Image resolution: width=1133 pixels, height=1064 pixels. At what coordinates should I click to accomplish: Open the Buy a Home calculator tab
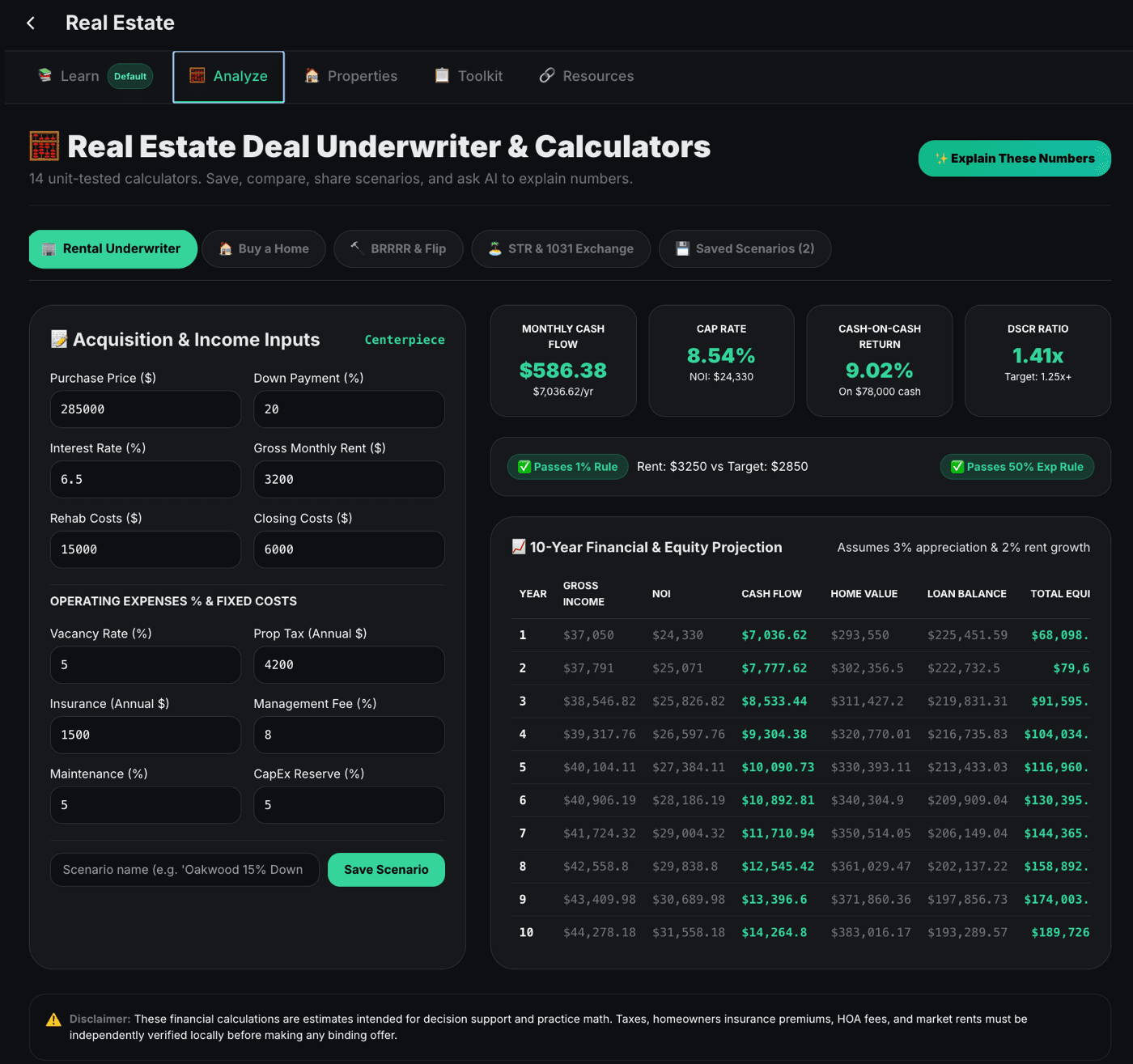click(x=264, y=249)
